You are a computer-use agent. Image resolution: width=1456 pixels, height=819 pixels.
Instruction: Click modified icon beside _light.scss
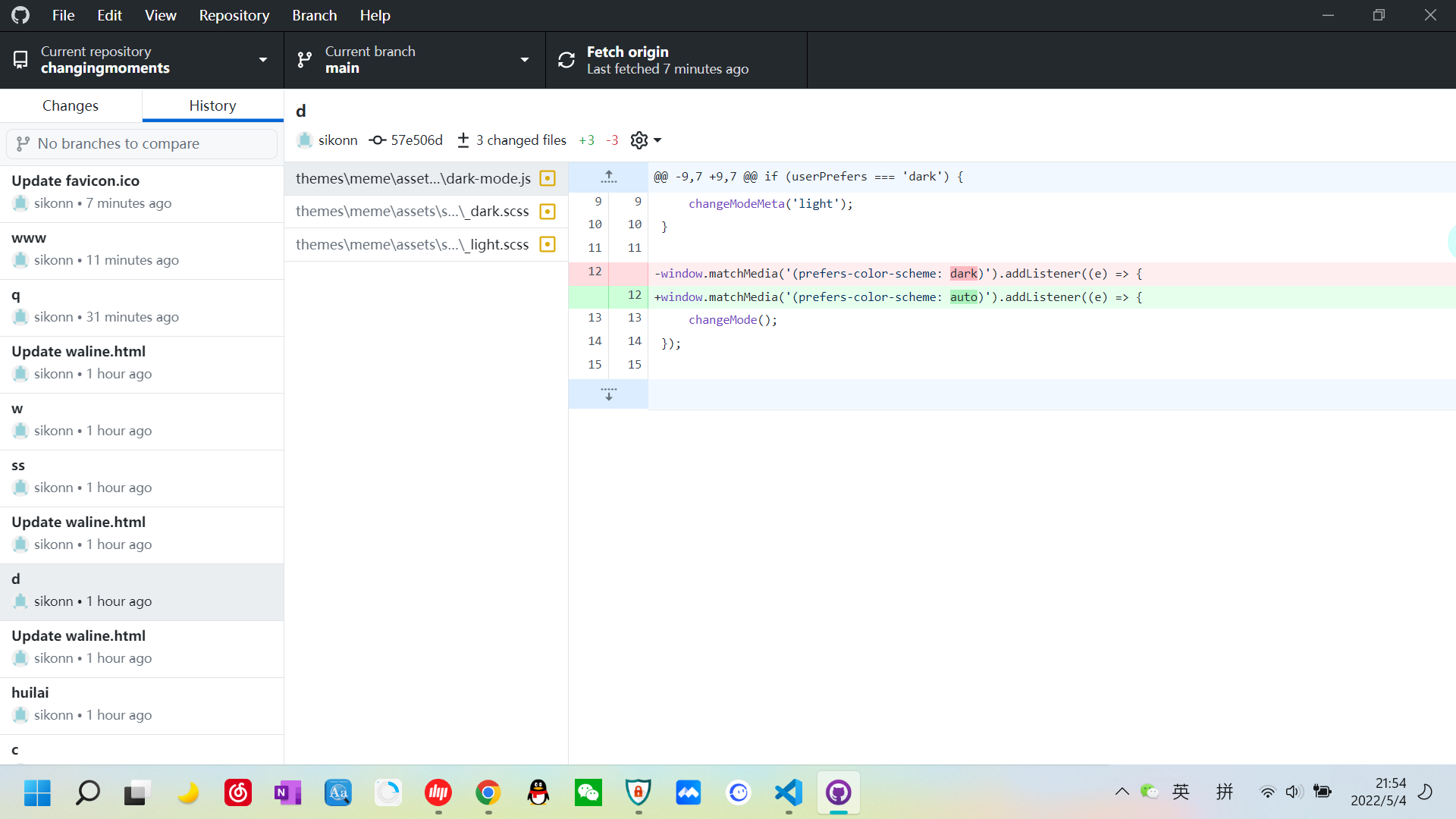(x=548, y=244)
